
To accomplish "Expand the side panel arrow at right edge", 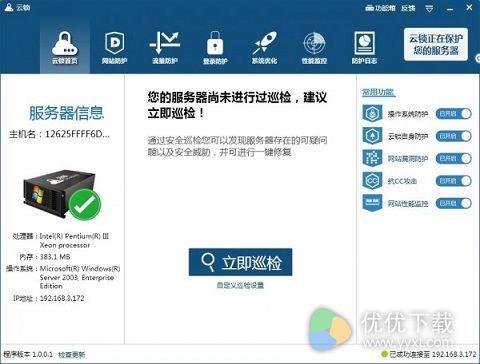I will [x=478, y=58].
